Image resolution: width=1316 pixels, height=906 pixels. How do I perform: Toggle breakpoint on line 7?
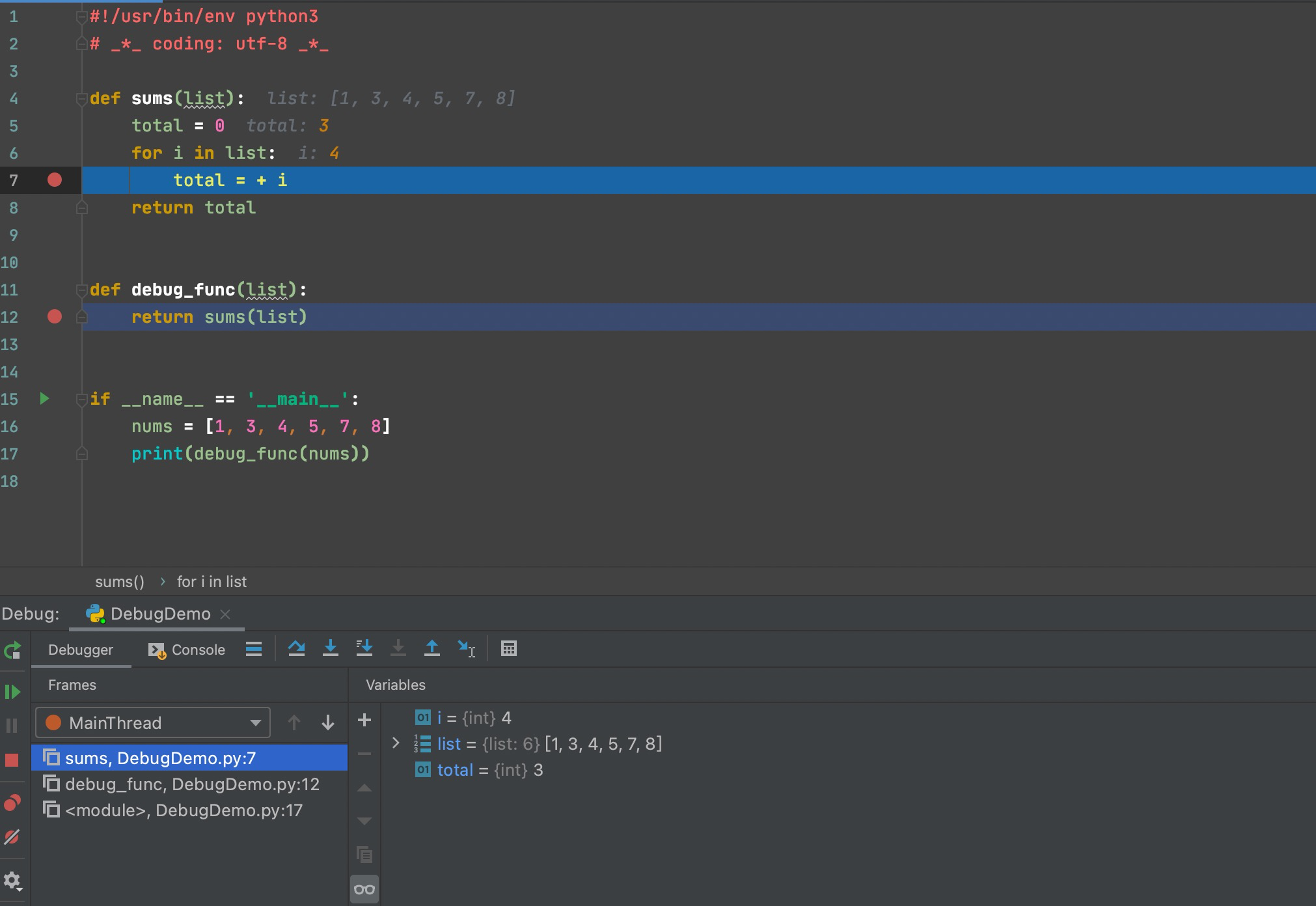tap(55, 180)
